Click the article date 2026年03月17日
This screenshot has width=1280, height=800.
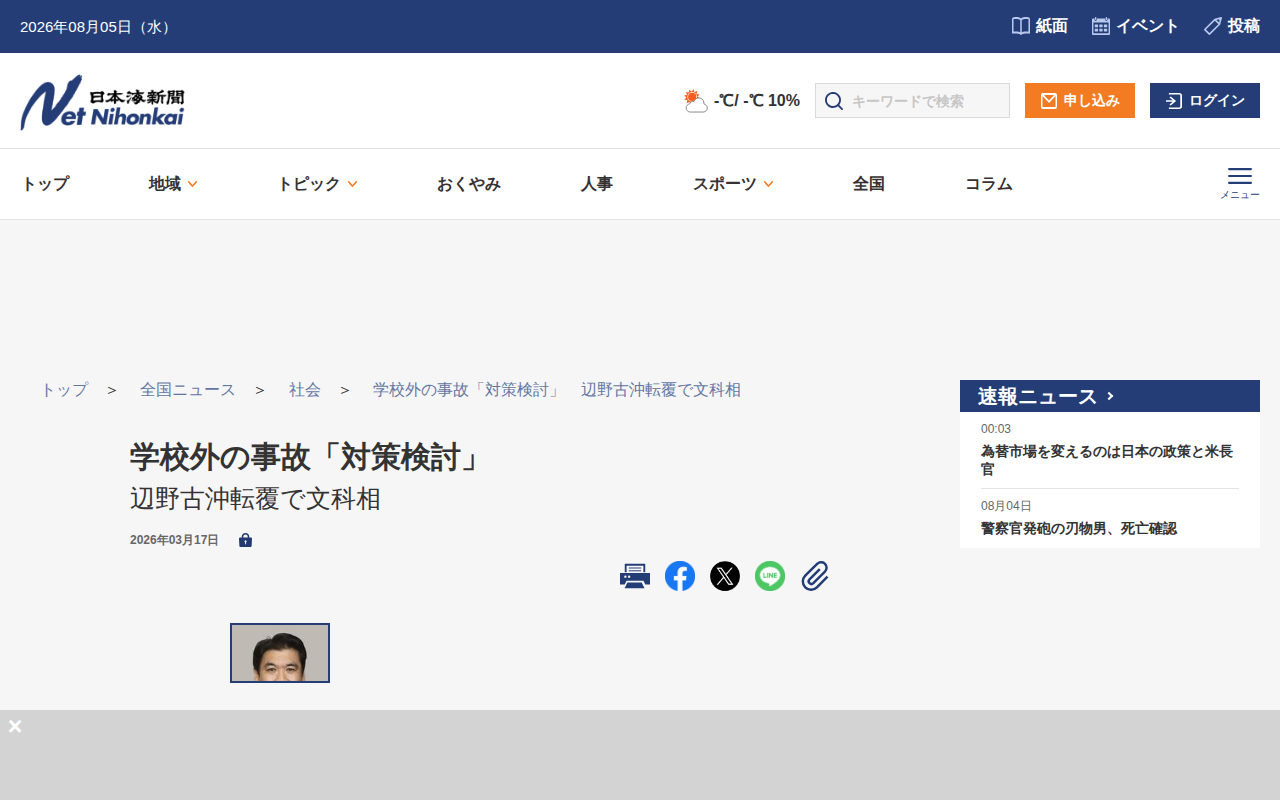(x=174, y=540)
